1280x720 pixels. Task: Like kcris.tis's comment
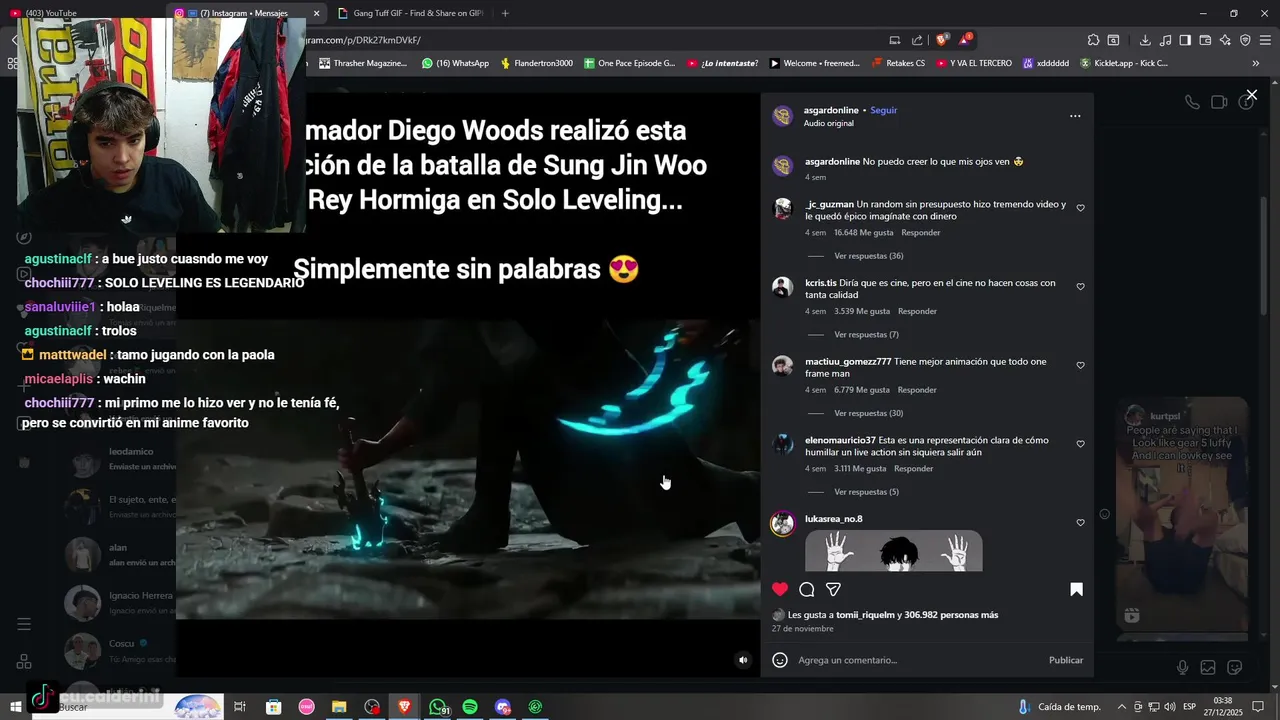point(1080,287)
